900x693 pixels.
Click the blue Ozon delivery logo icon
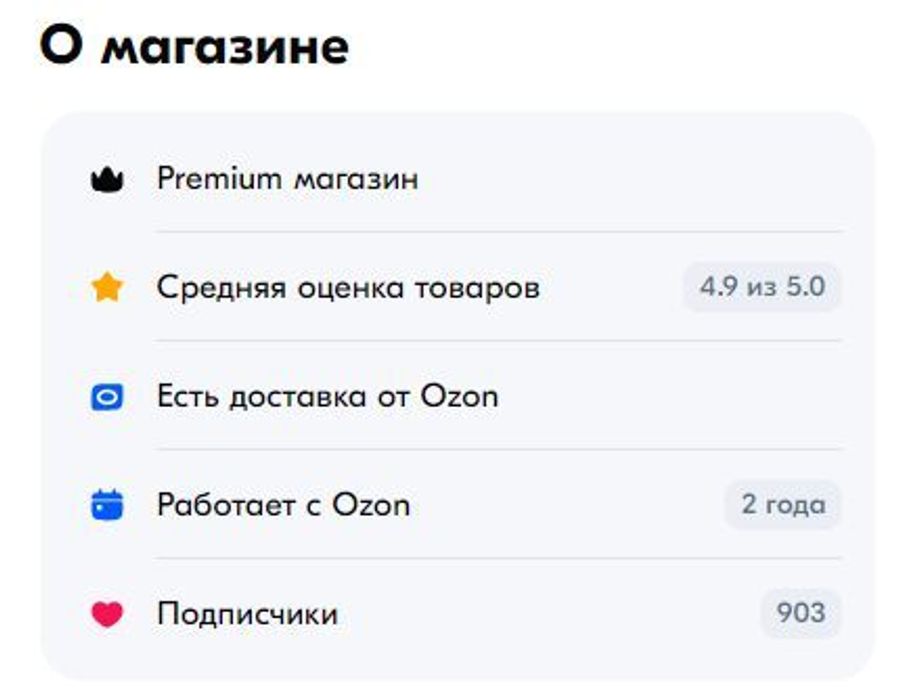pos(105,394)
